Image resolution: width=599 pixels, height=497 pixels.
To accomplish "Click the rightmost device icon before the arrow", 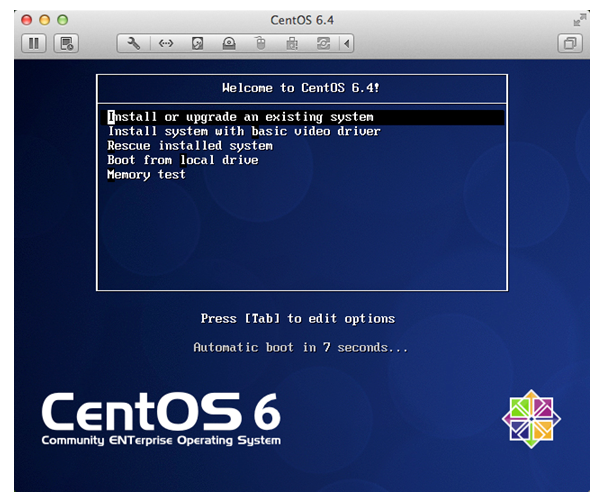I will (x=324, y=44).
